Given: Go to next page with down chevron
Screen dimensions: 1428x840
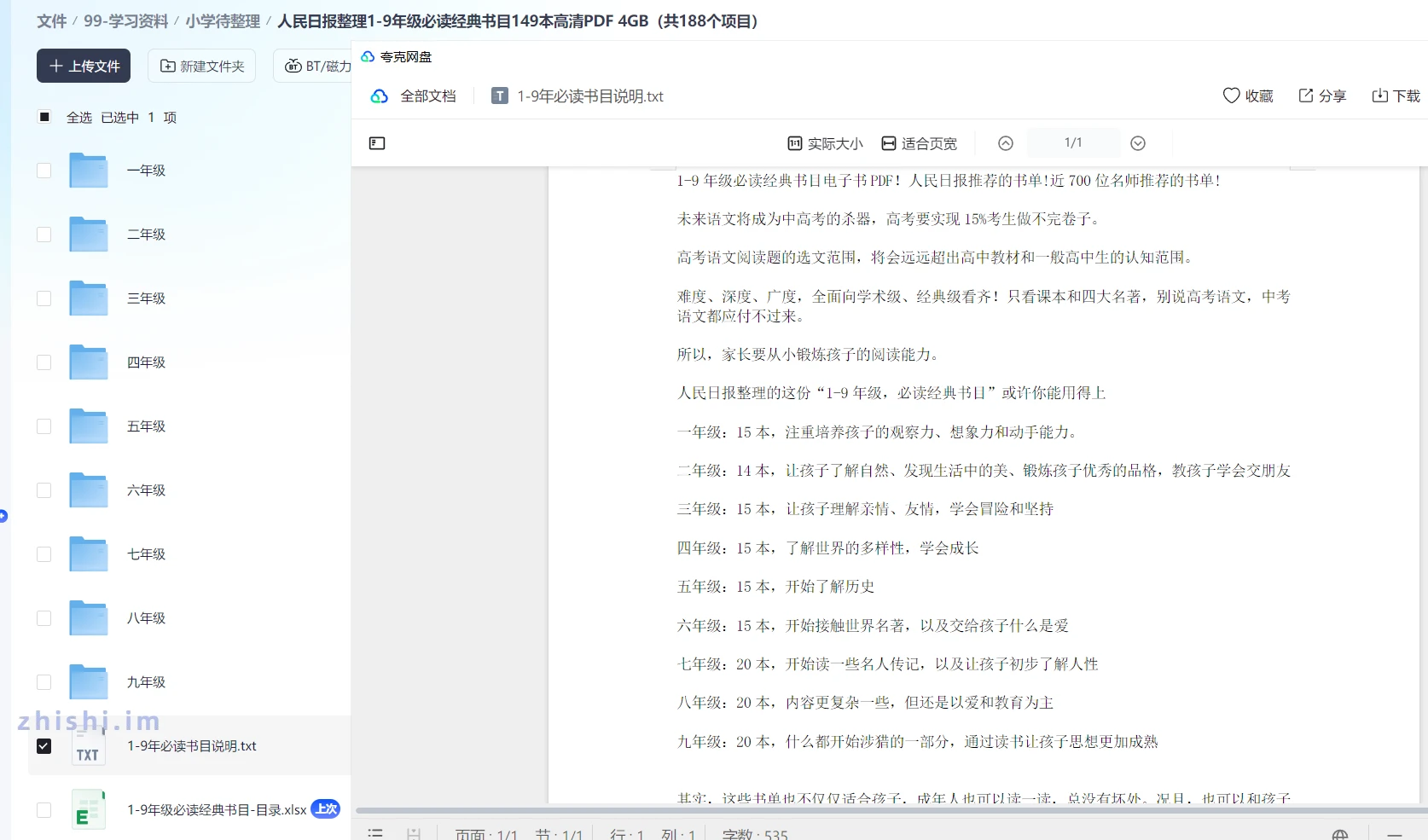Looking at the screenshot, I should (x=1138, y=143).
